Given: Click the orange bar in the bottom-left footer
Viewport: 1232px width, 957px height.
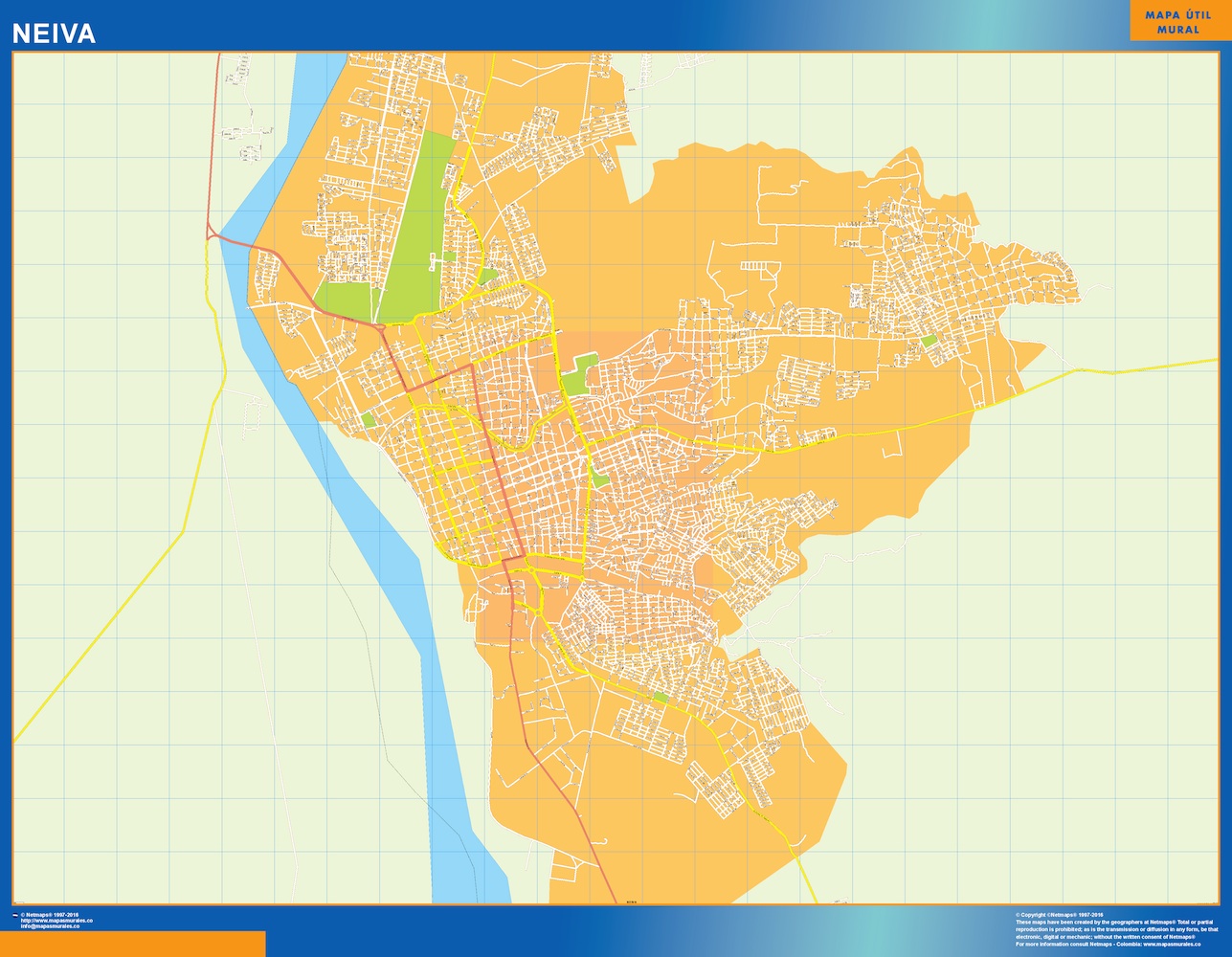Looking at the screenshot, I should pyautogui.click(x=132, y=943).
